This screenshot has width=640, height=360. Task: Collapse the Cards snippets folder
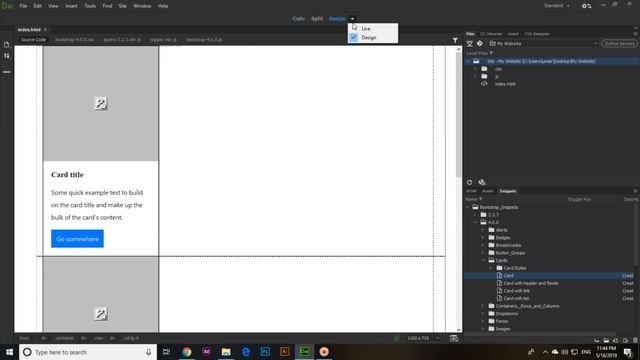[483, 260]
